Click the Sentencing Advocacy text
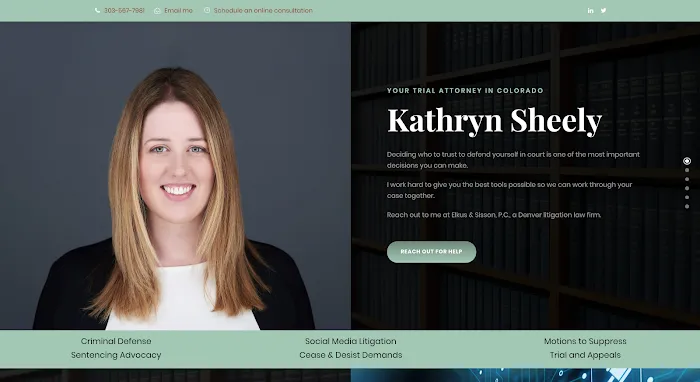The height and width of the screenshot is (382, 700). coord(116,355)
